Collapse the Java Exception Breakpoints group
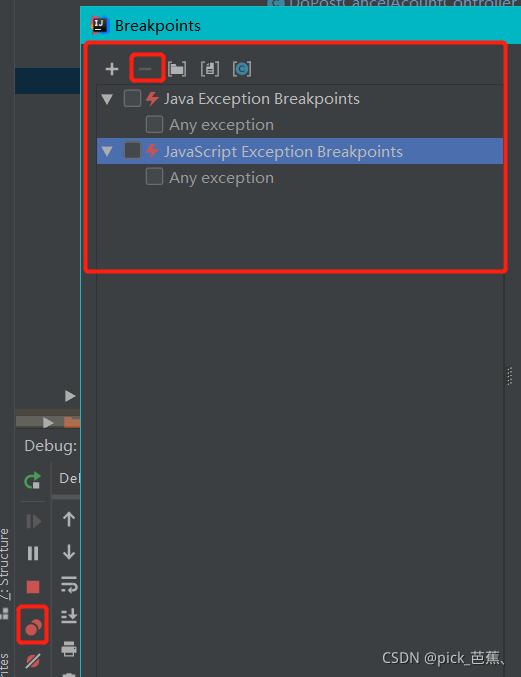 [x=107, y=99]
